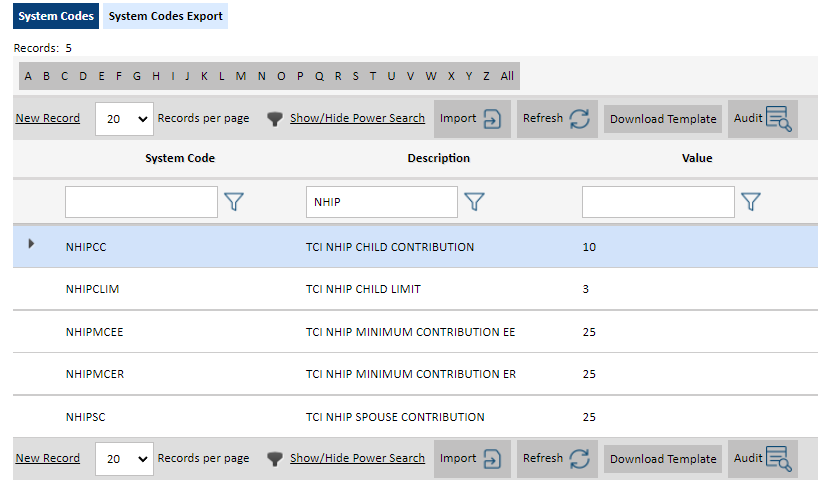Click the Value column filter icon

tap(751, 202)
